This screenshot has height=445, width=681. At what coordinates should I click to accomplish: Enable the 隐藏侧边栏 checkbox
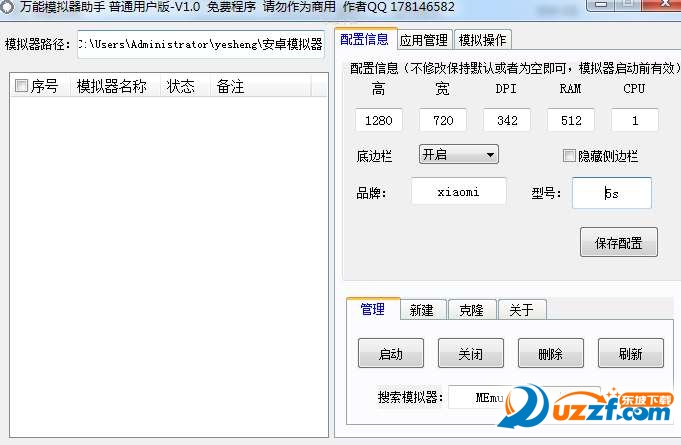point(569,156)
